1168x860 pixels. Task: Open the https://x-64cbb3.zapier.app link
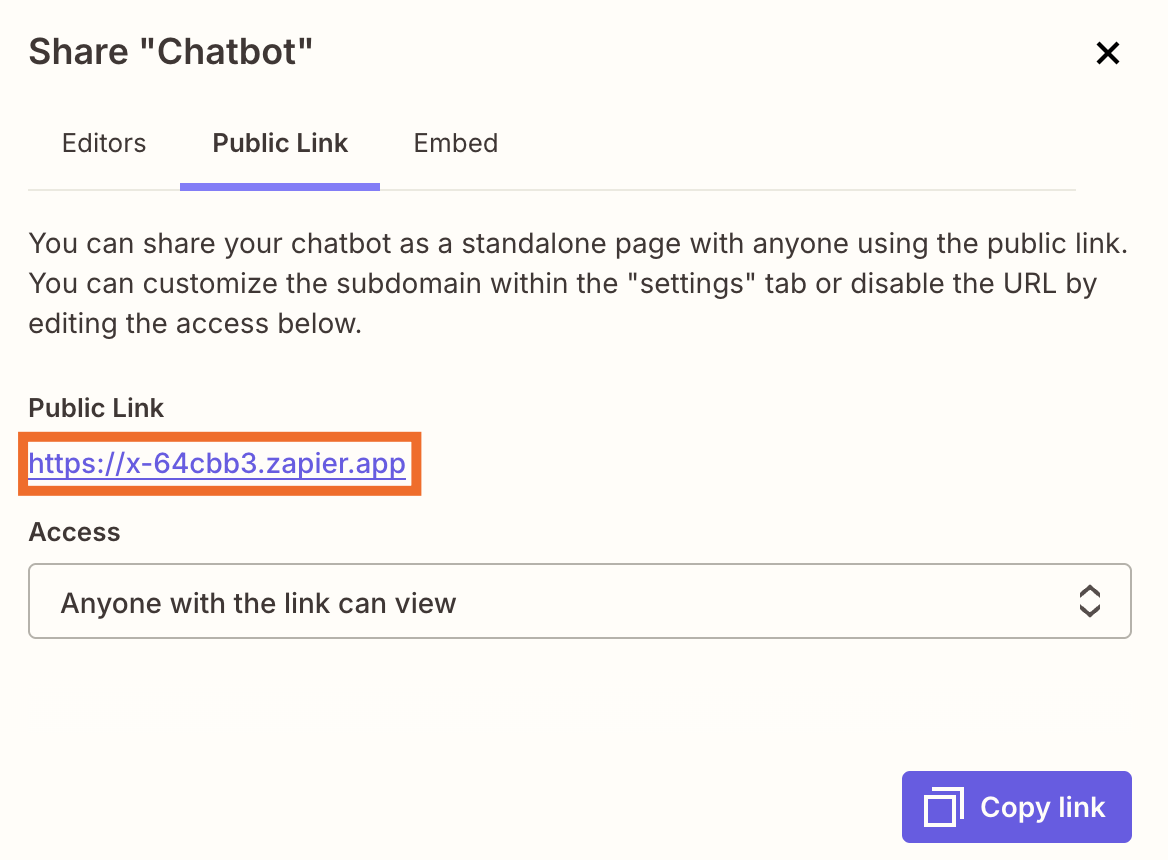(218, 463)
